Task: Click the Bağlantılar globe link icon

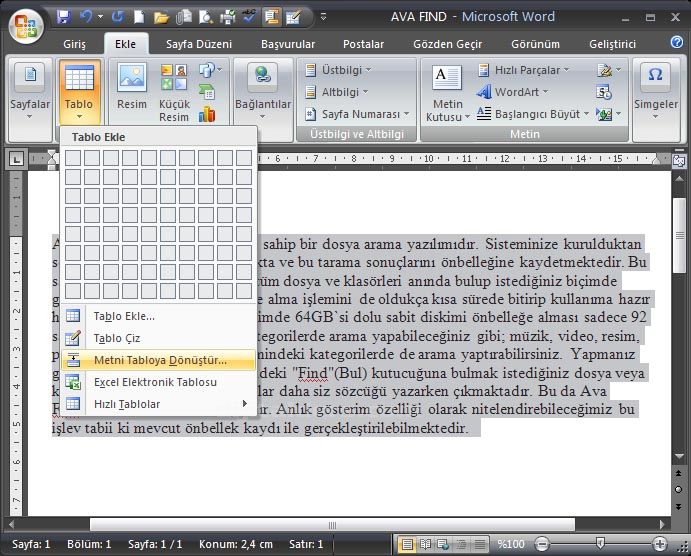Action: pyautogui.click(x=263, y=75)
